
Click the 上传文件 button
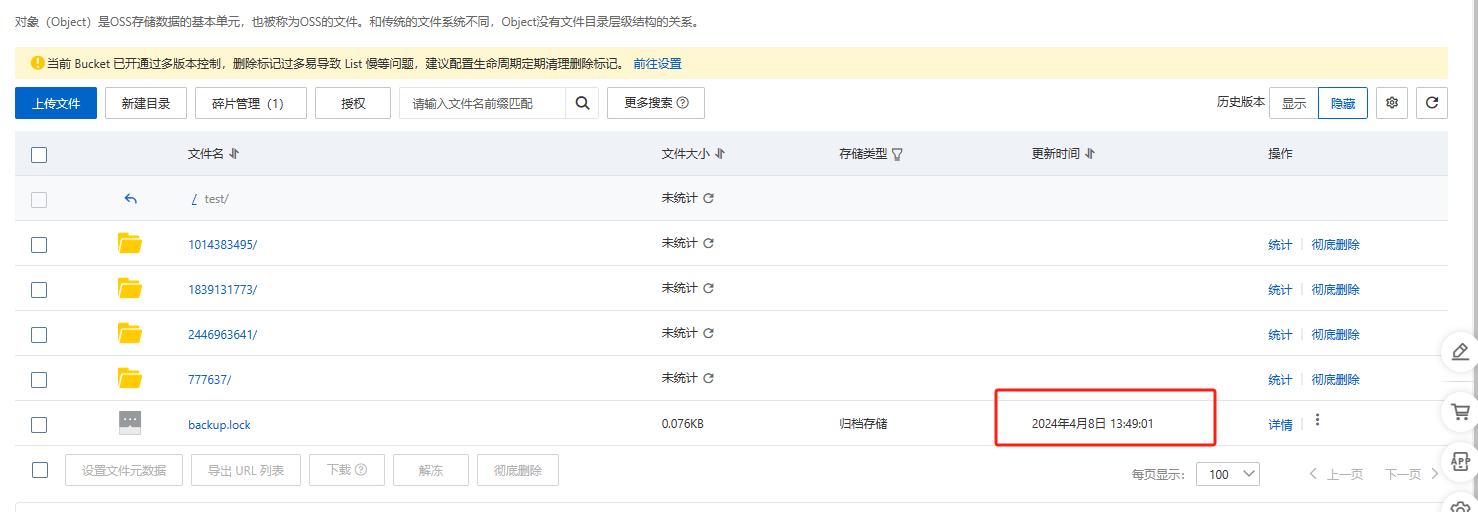[x=56, y=103]
